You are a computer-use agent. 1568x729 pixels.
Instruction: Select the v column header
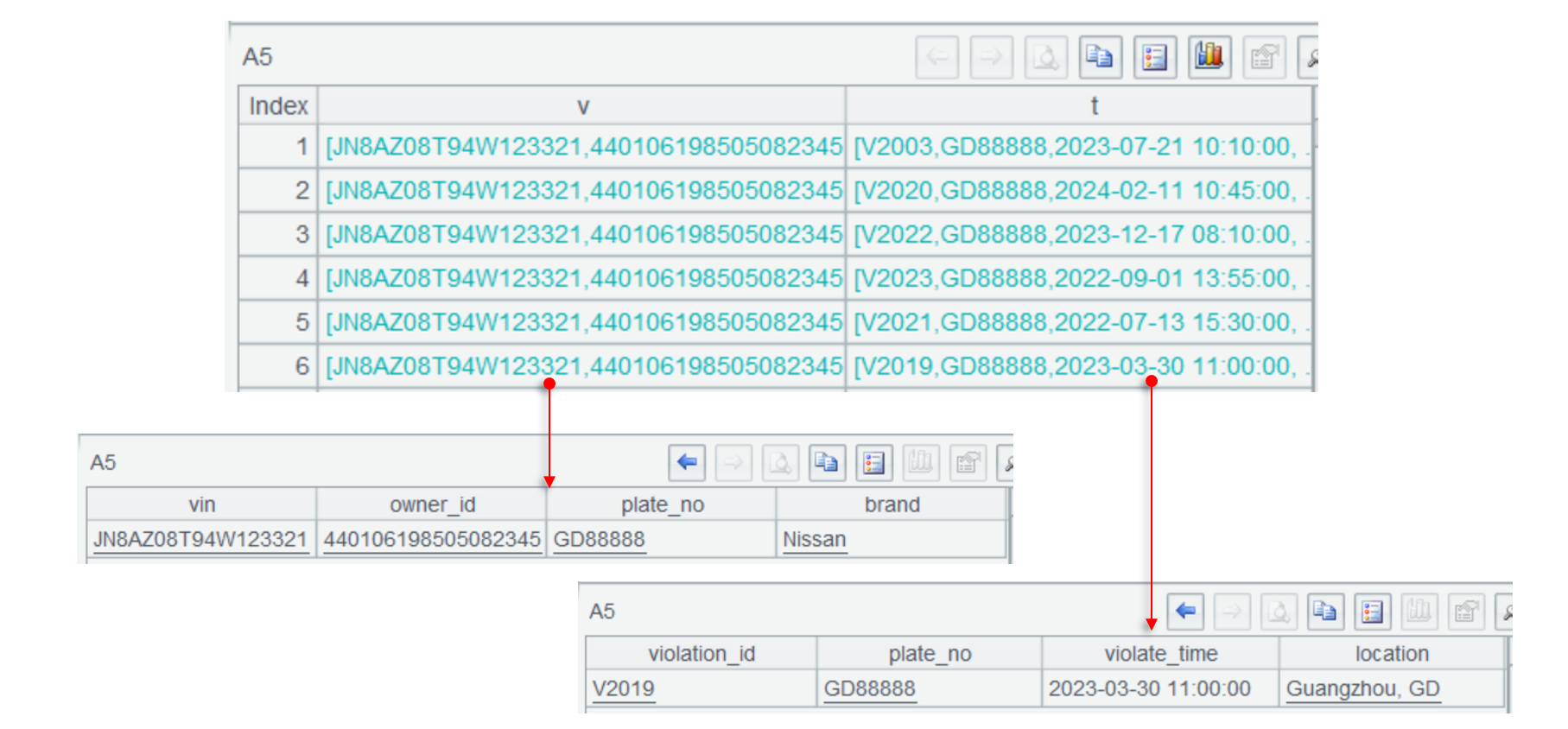click(582, 106)
